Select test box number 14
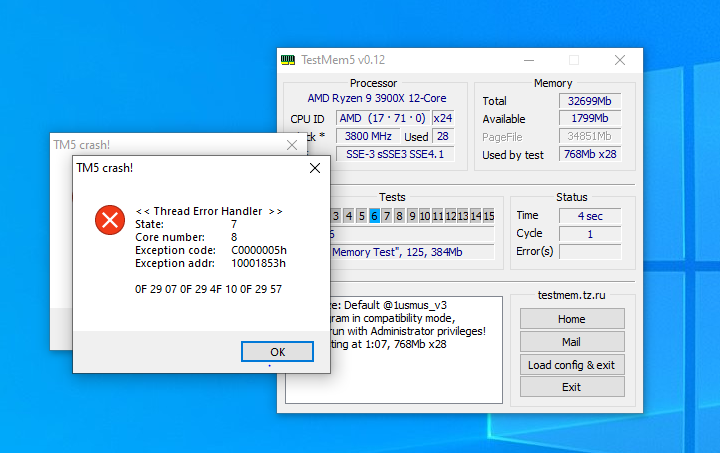Viewport: 720px width, 453px height. click(476, 216)
